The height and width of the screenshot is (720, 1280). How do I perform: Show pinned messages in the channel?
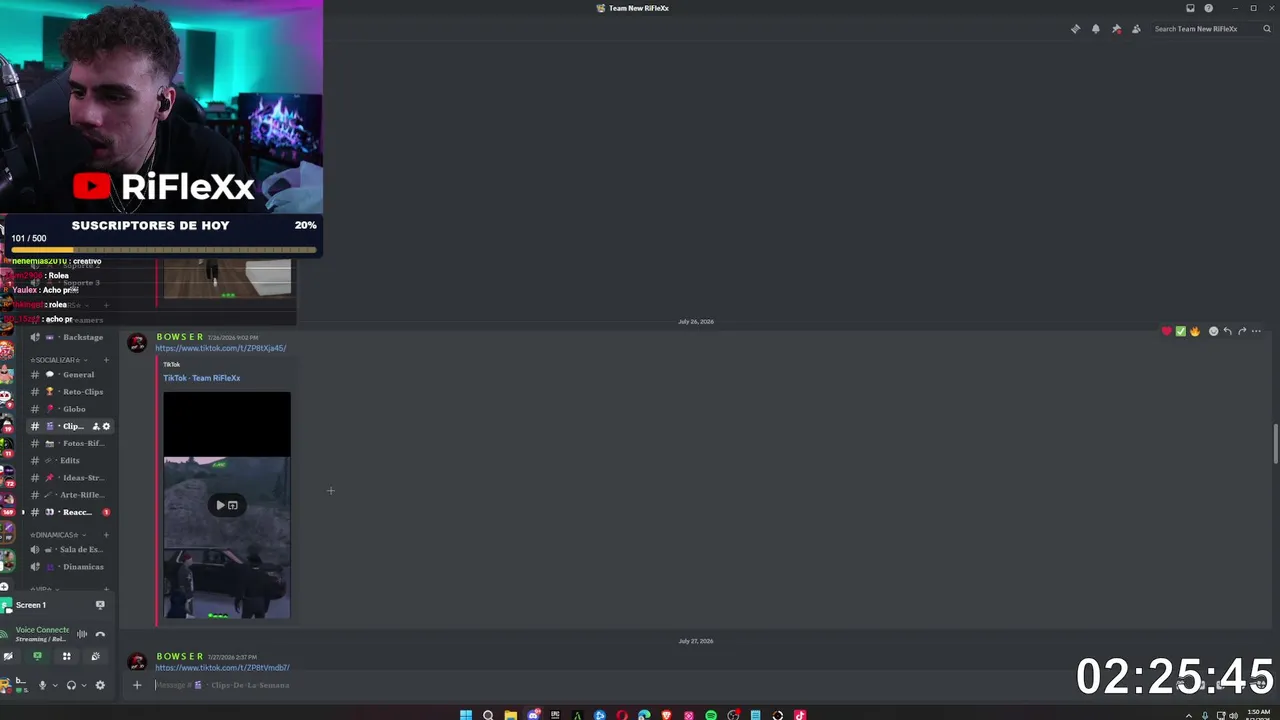tap(1116, 29)
